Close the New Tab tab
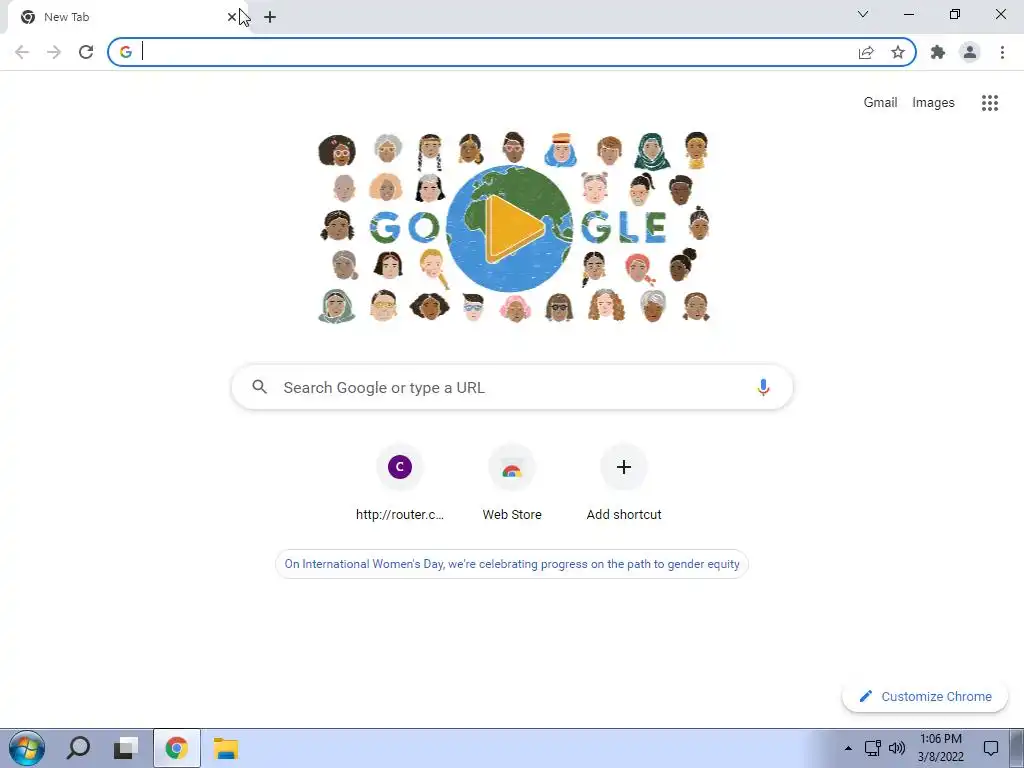Viewport: 1024px width, 768px height. pos(232,17)
